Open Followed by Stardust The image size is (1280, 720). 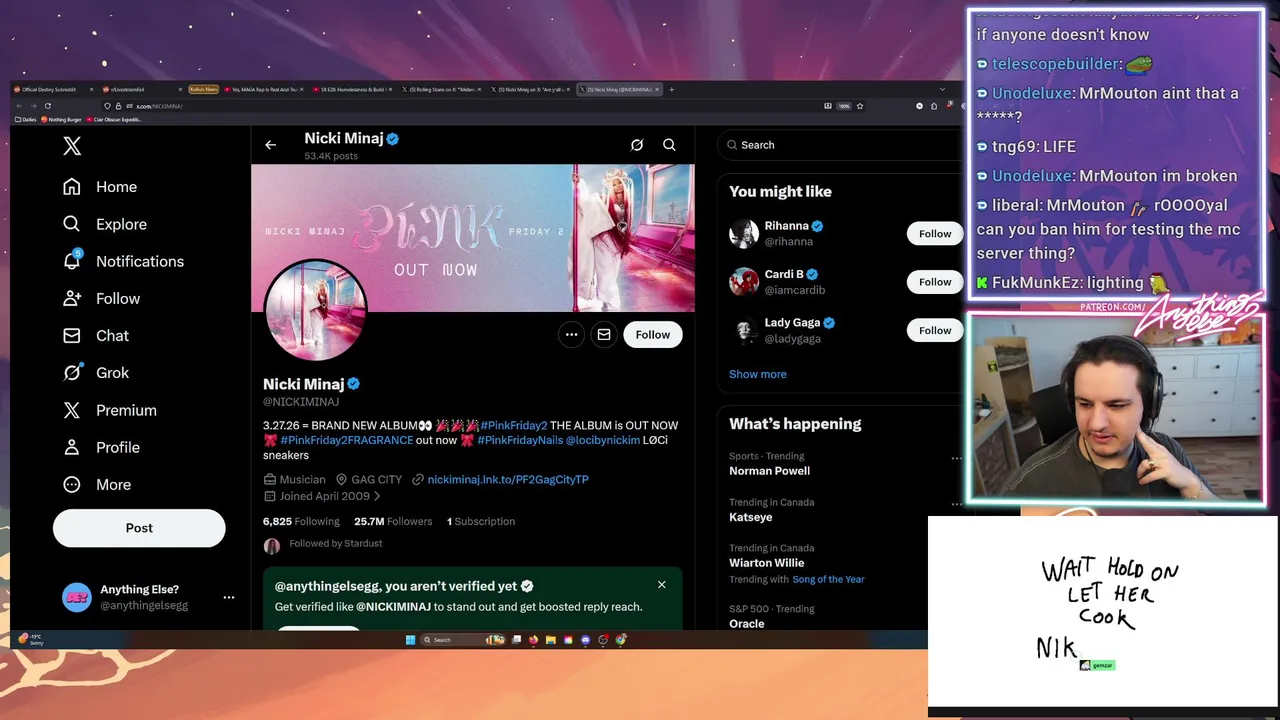tap(336, 544)
